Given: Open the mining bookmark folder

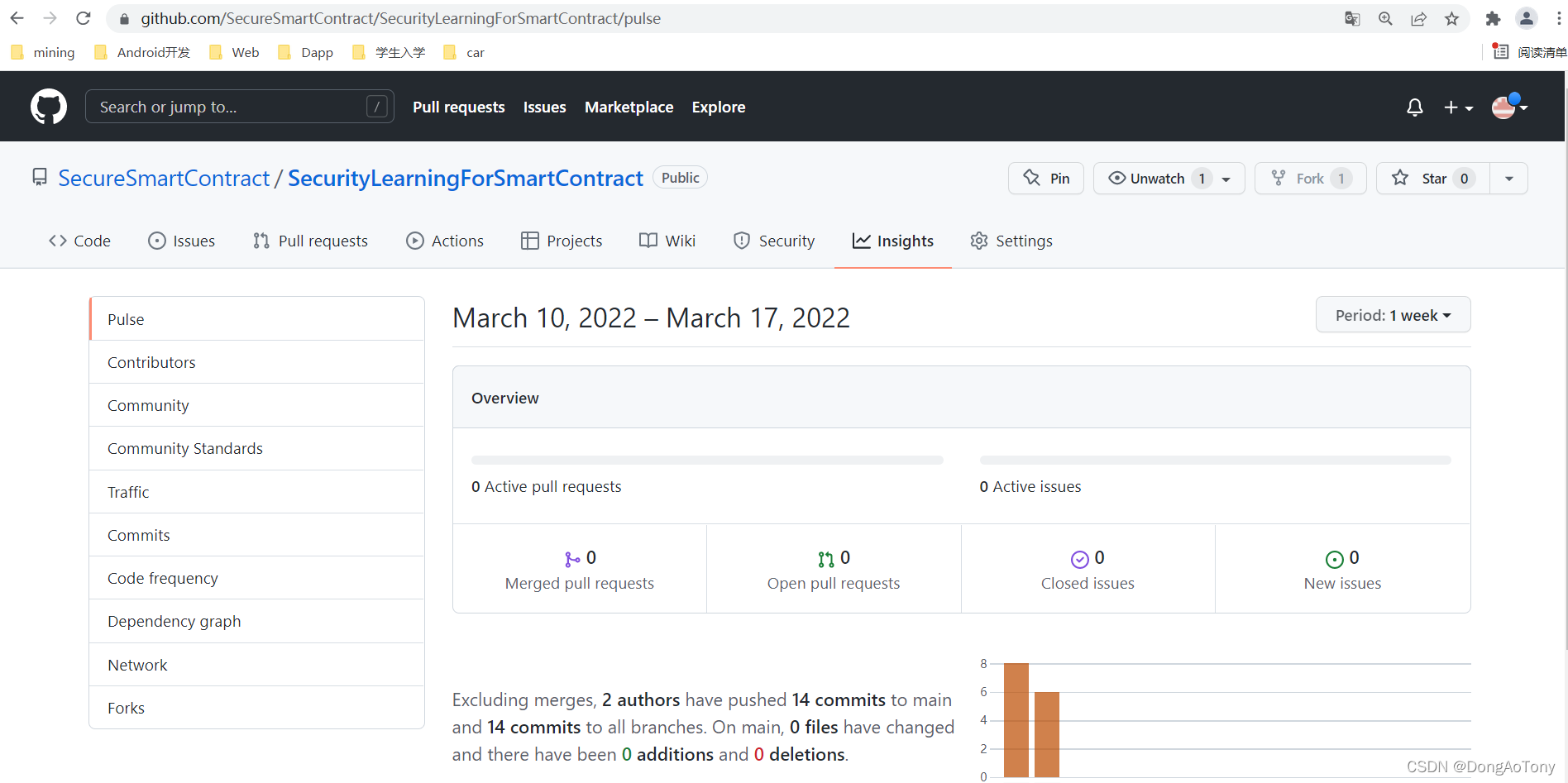Looking at the screenshot, I should (43, 52).
